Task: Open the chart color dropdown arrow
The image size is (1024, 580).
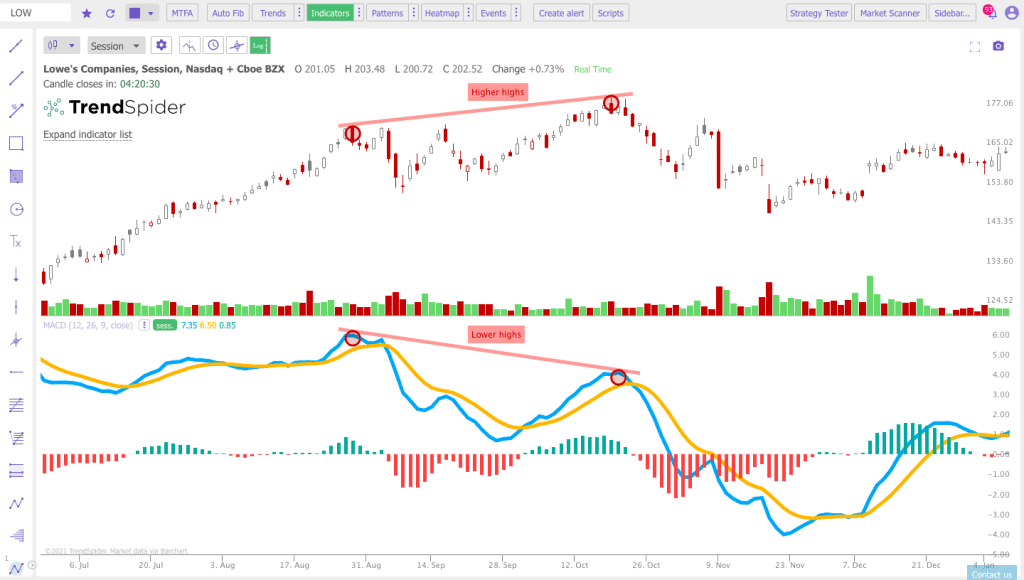Action: tap(151, 13)
